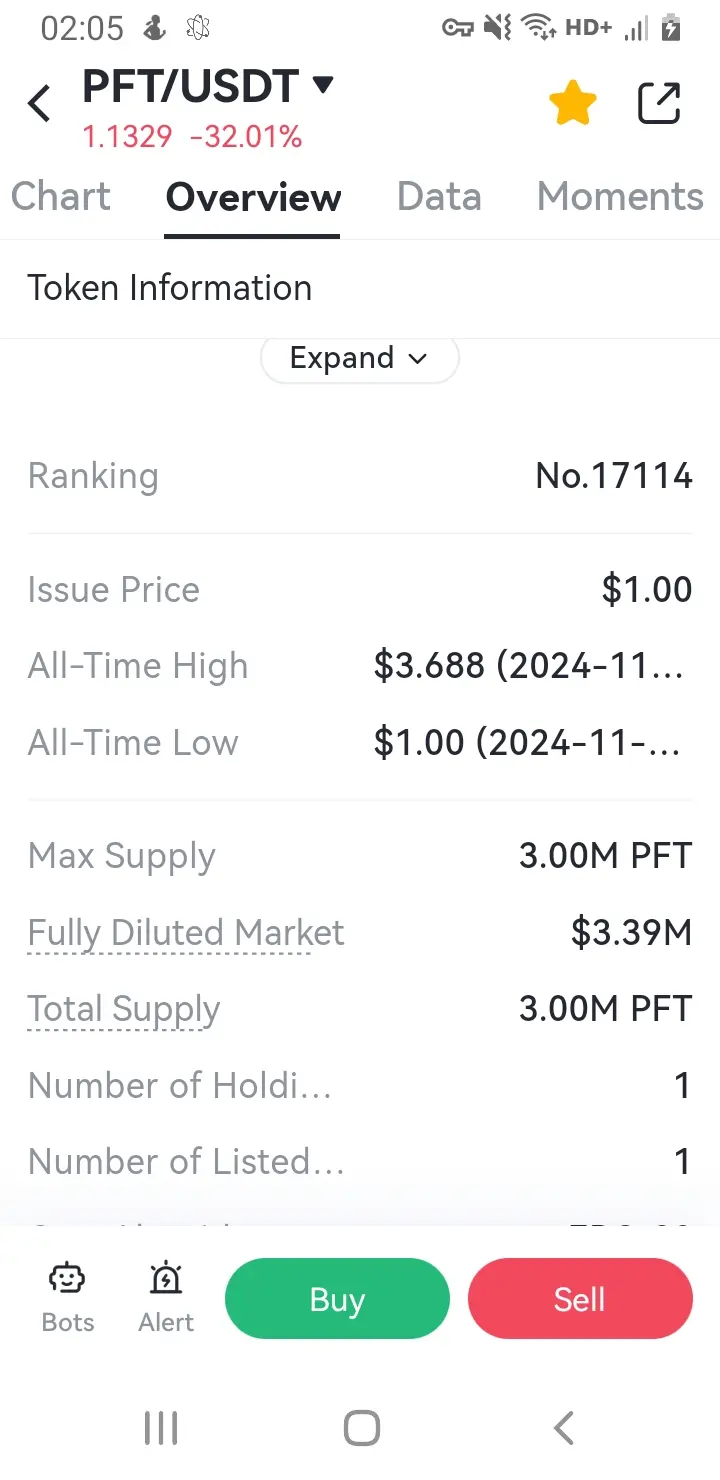Tap the Android recent apps icon

pos(161,1428)
